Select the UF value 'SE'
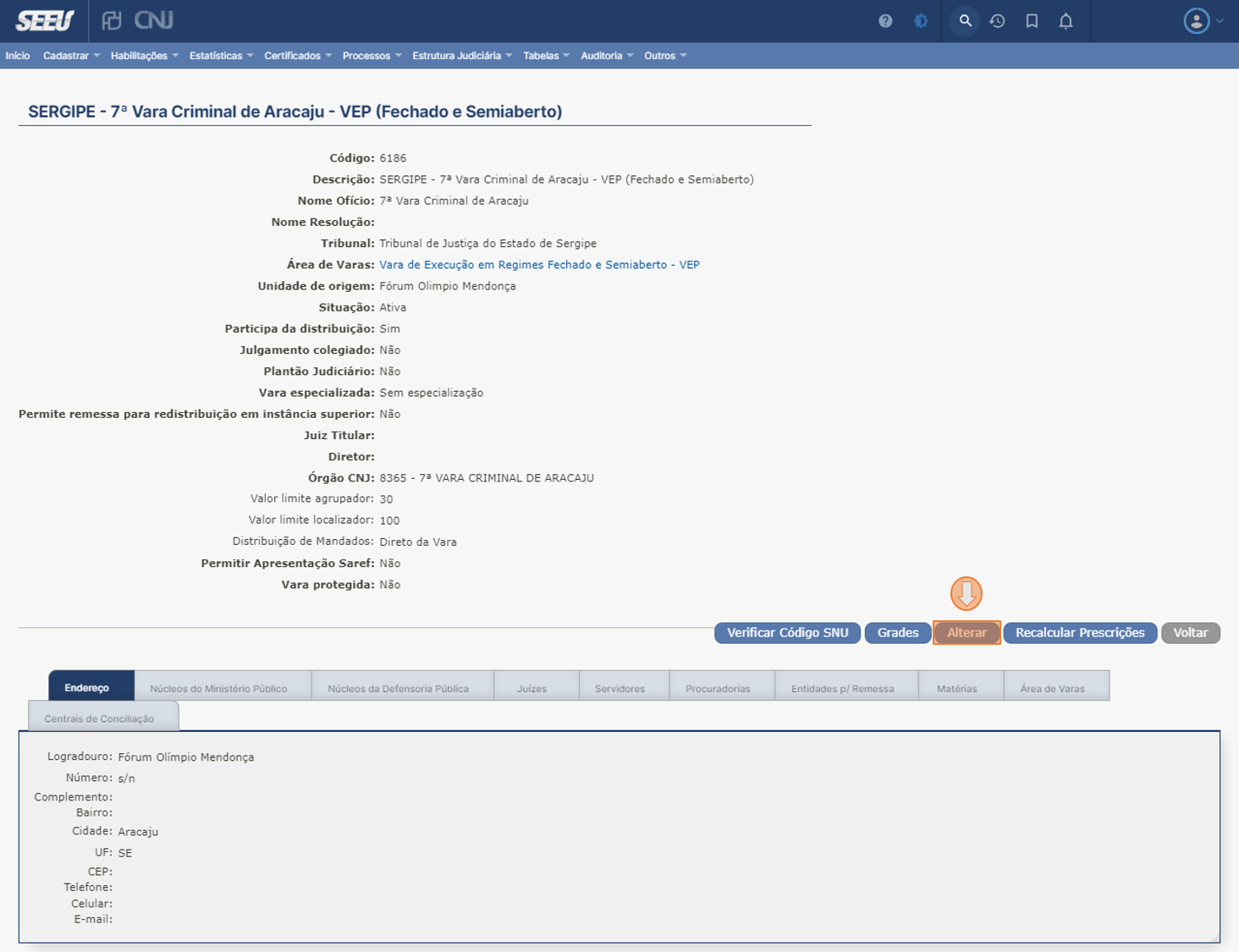This screenshot has height=952, width=1239. (125, 853)
